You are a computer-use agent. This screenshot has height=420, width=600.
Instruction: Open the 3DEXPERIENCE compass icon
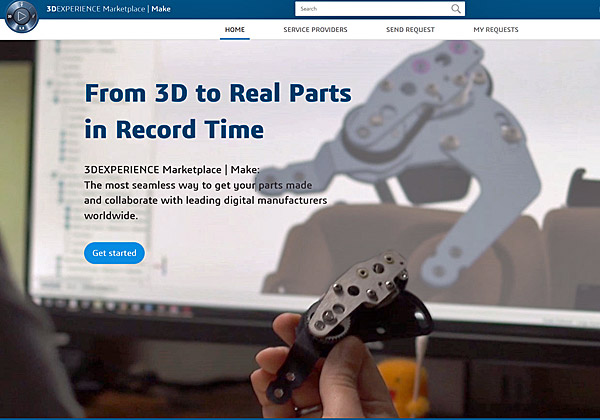click(21, 16)
